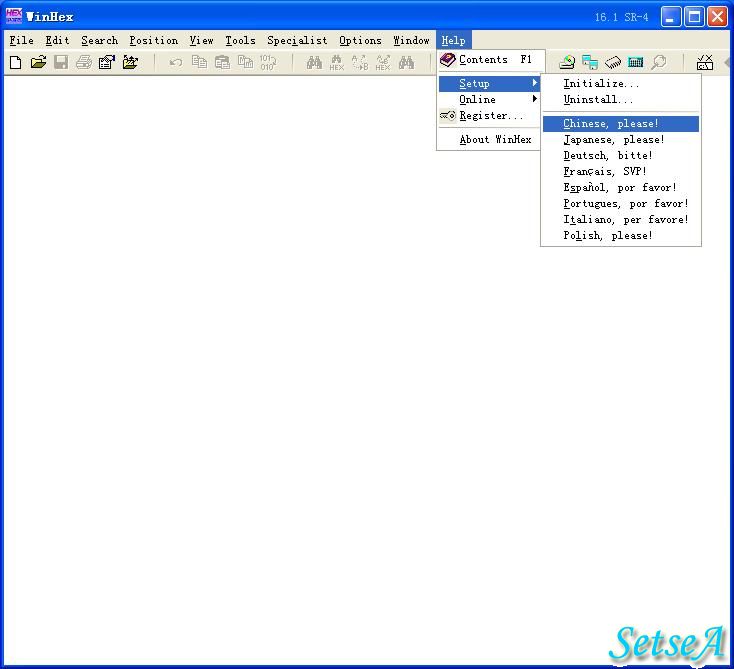This screenshot has width=734, height=669.
Task: Choose Italiano, per favore! option
Action: click(621, 220)
